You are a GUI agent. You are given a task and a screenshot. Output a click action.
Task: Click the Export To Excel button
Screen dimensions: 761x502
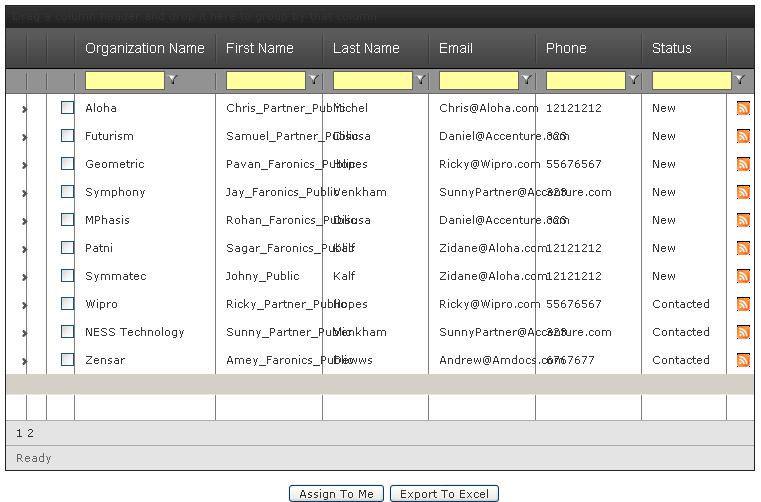tap(444, 494)
